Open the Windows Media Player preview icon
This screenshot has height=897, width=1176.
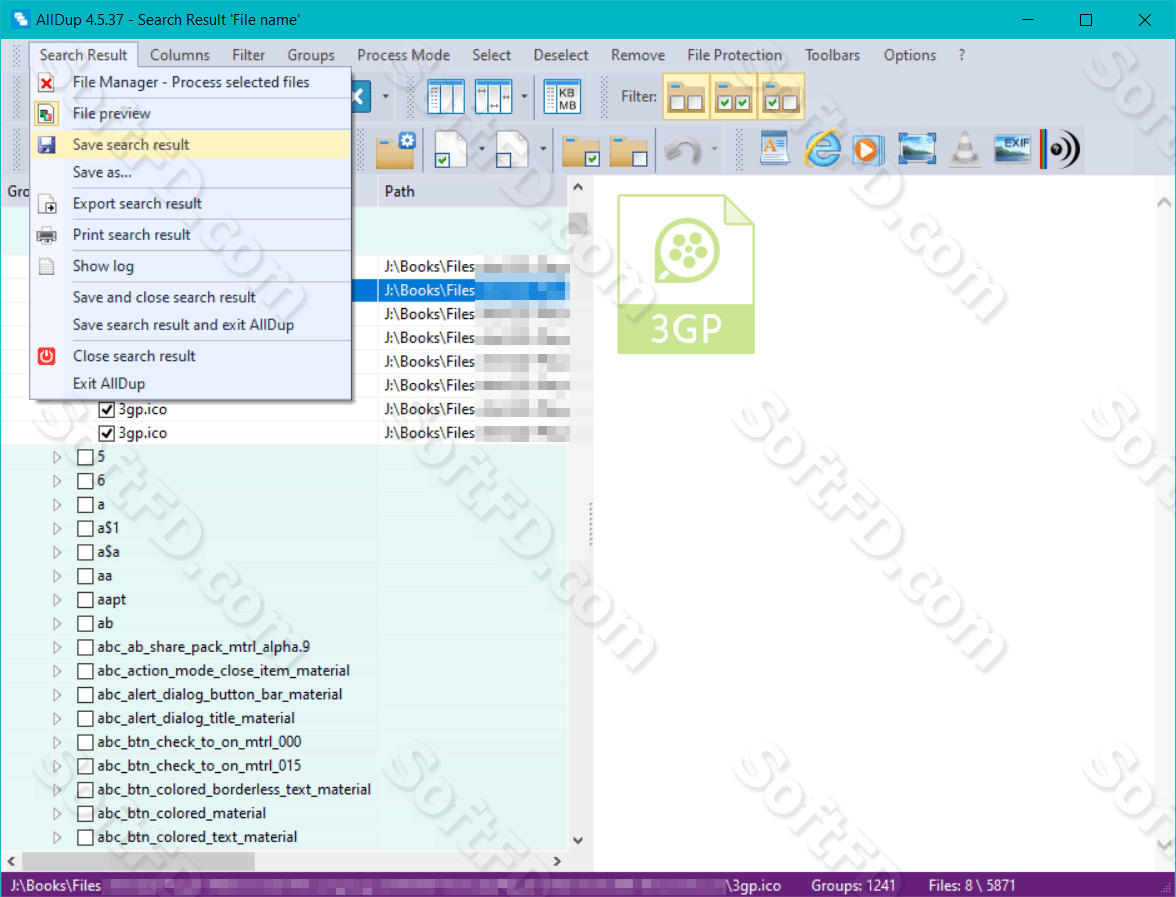point(868,149)
